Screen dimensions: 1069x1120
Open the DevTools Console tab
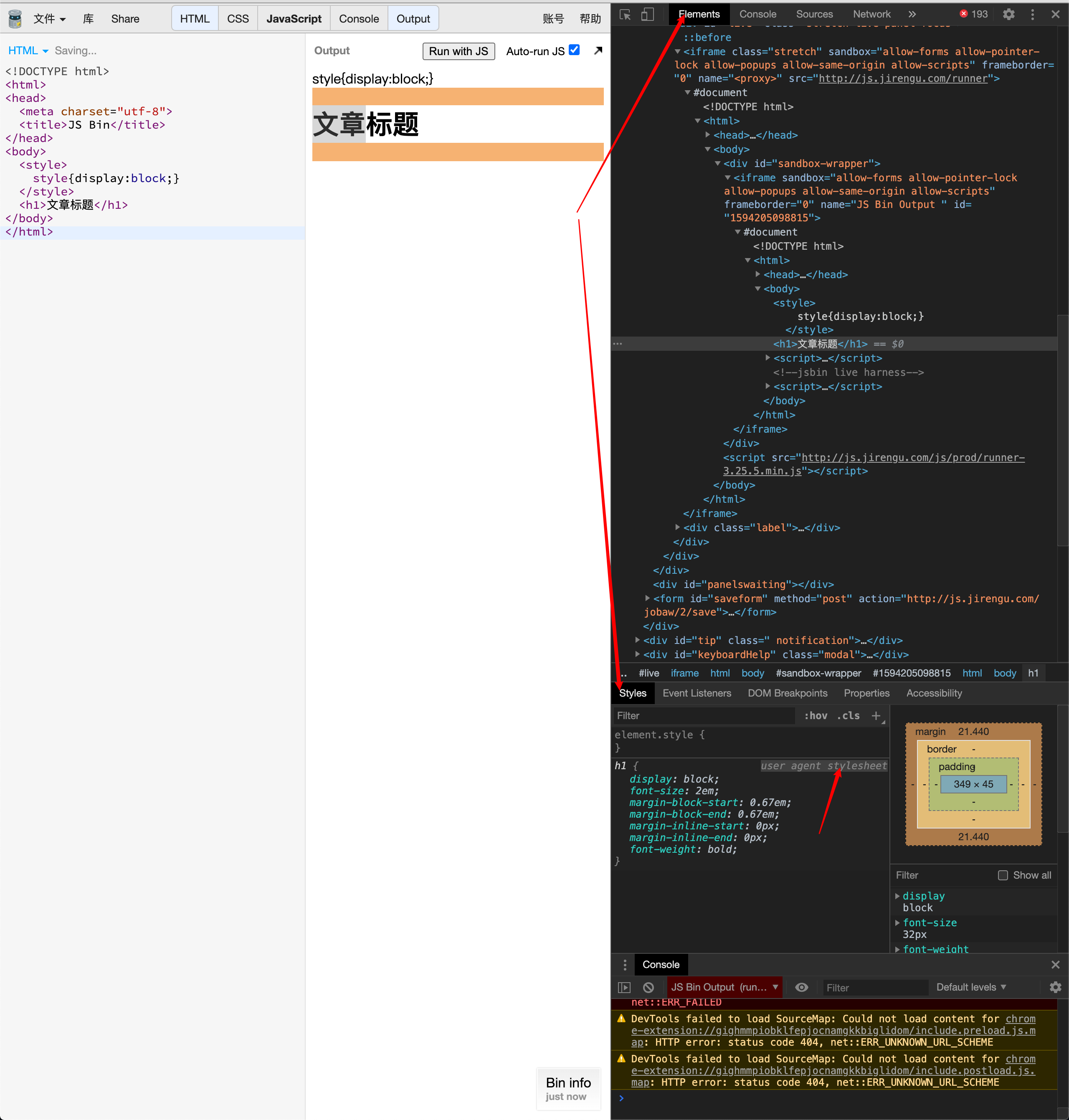758,14
